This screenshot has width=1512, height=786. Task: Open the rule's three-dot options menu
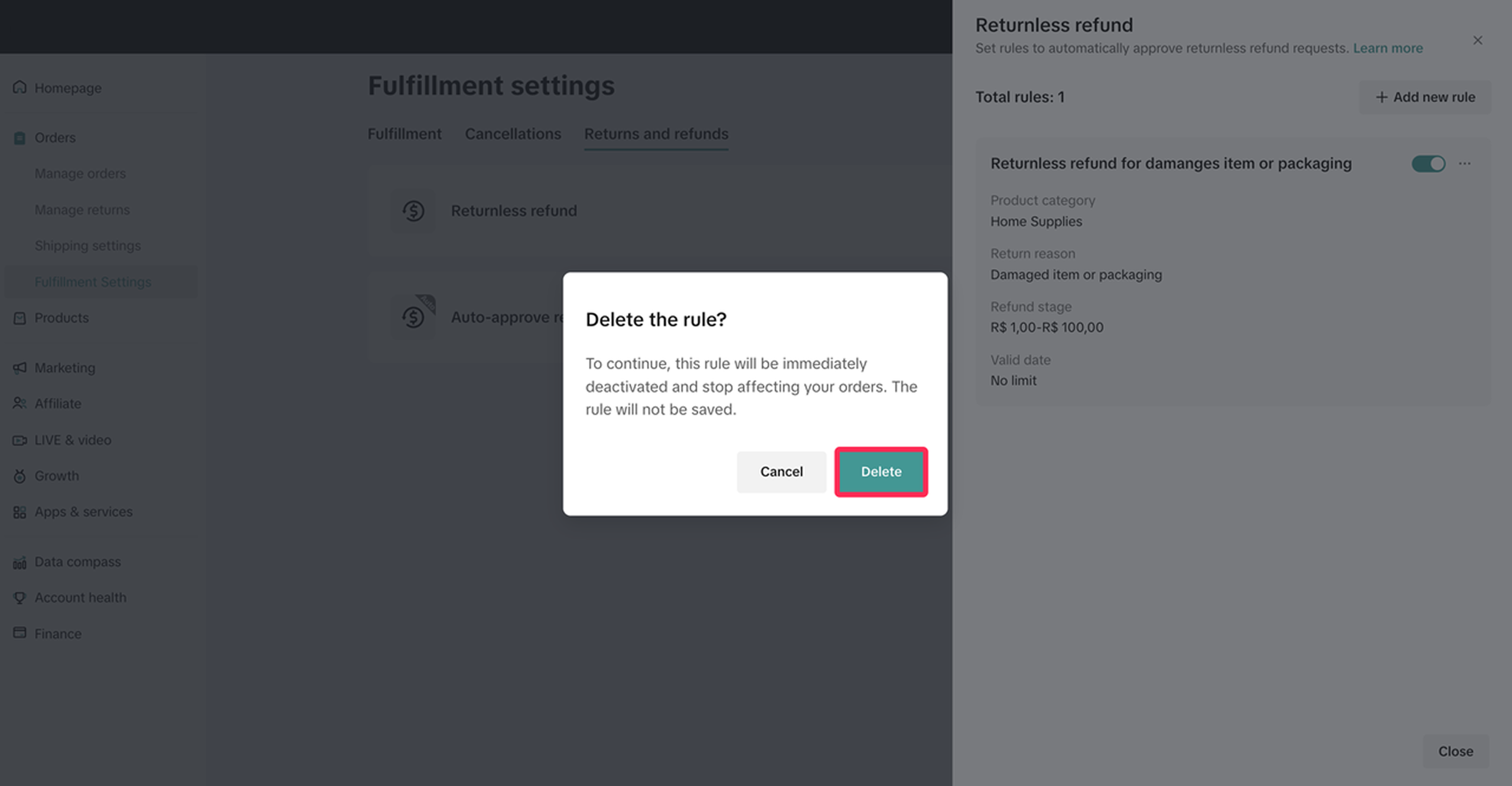tap(1465, 164)
